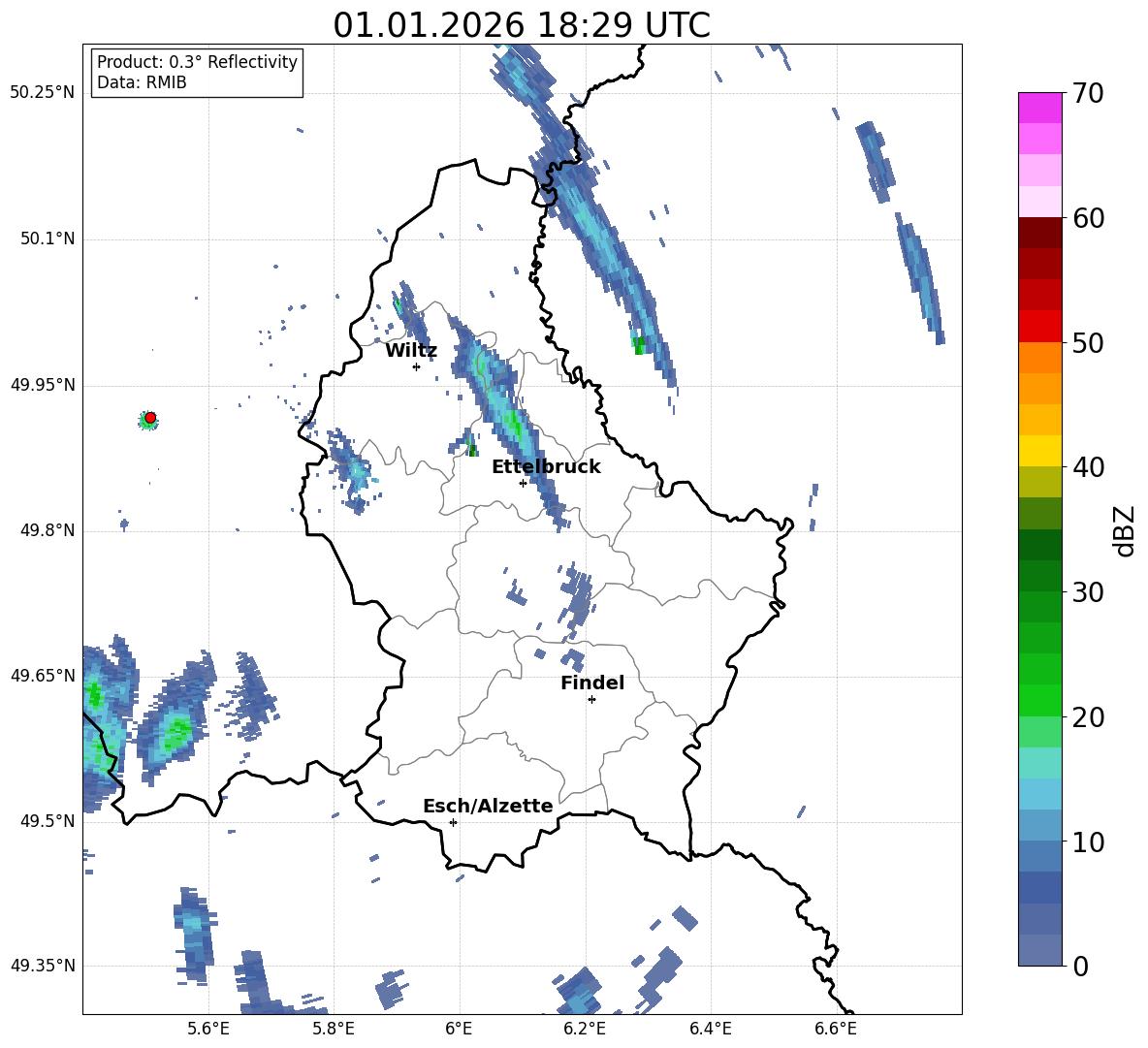Click the 49.5°N latitude label
Viewport: 1148px width, 1048px height.
[47, 820]
